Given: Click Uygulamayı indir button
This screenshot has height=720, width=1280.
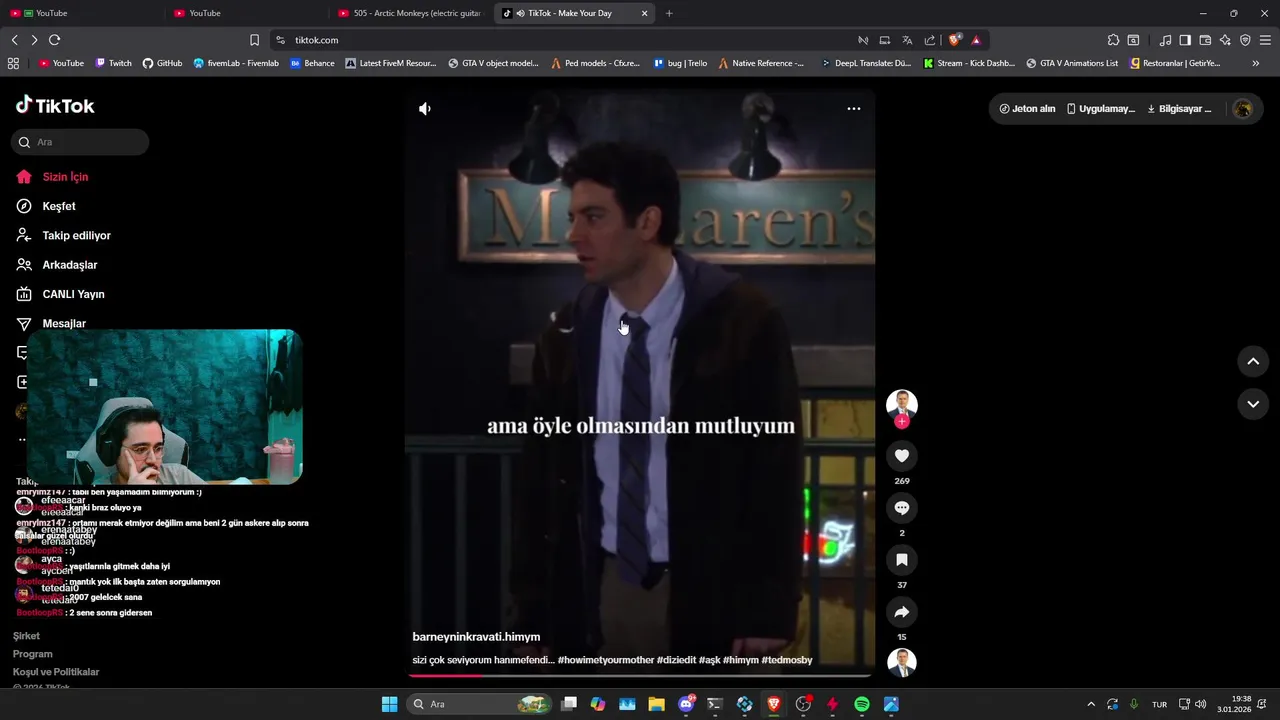Looking at the screenshot, I should [1100, 109].
